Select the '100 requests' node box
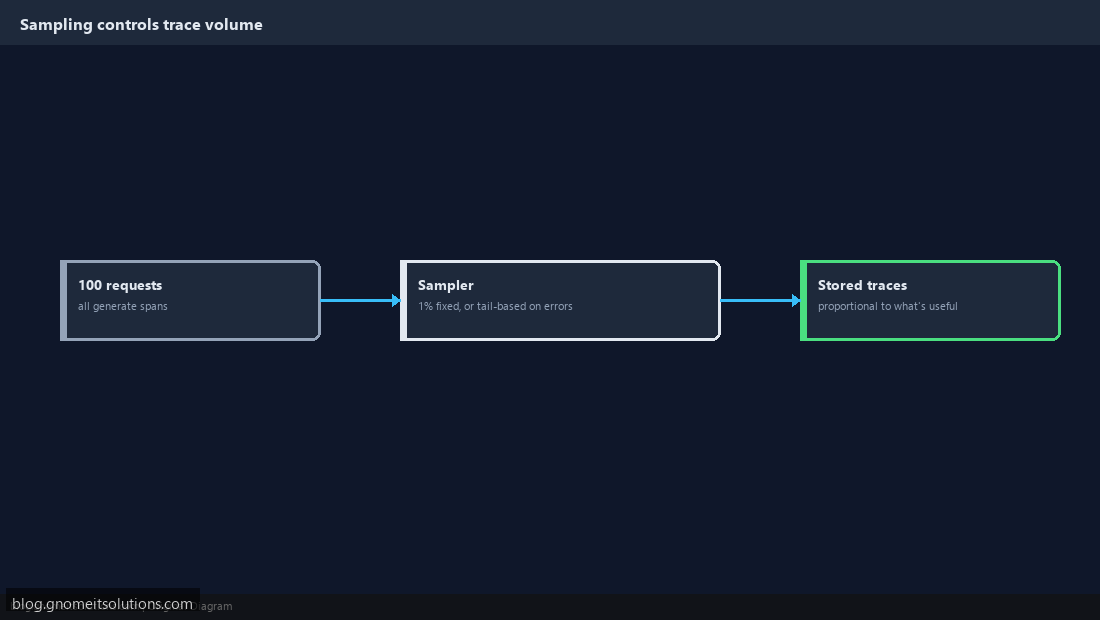 pyautogui.click(x=190, y=300)
